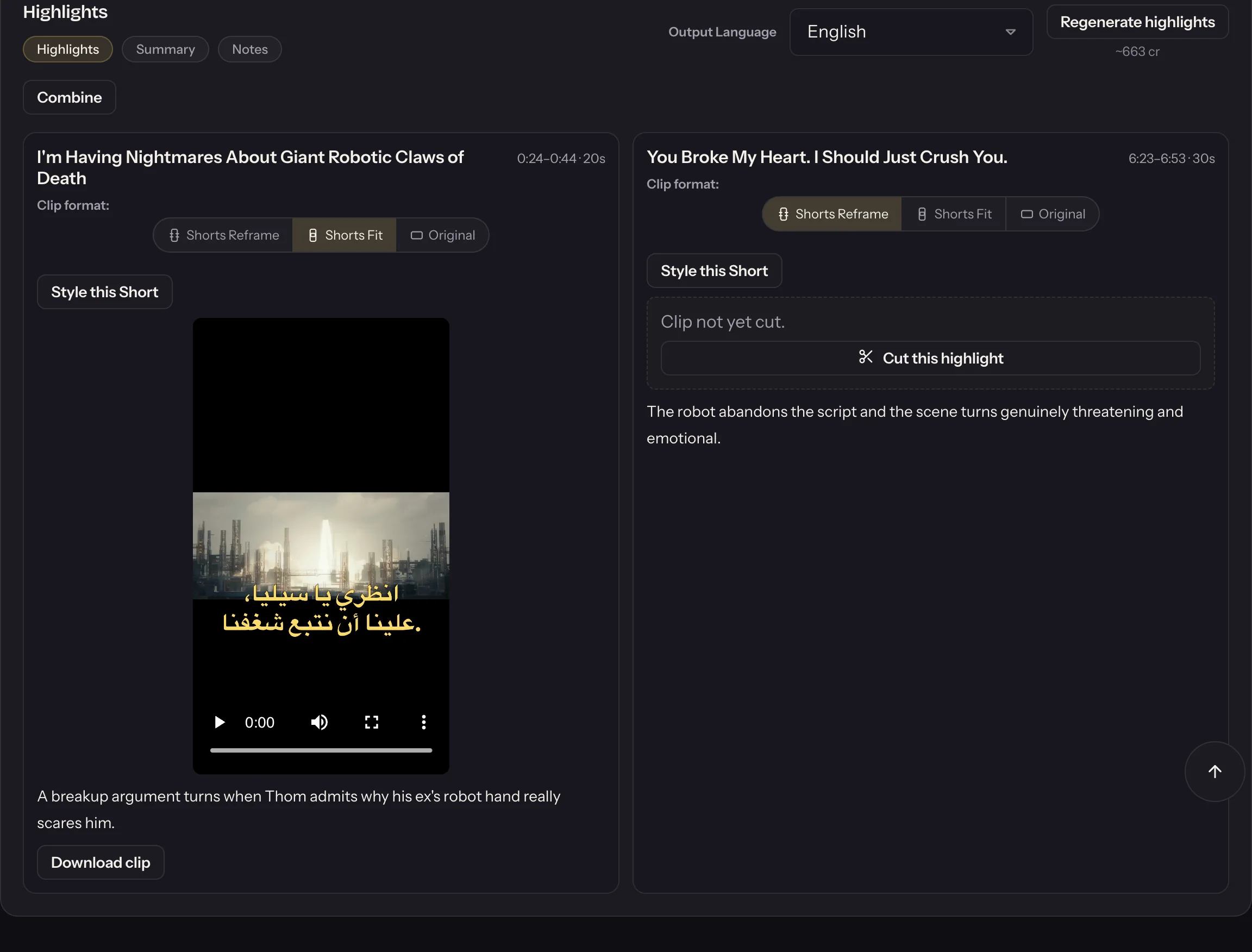Switch to the Notes tab
The width and height of the screenshot is (1252, 952).
coord(250,49)
